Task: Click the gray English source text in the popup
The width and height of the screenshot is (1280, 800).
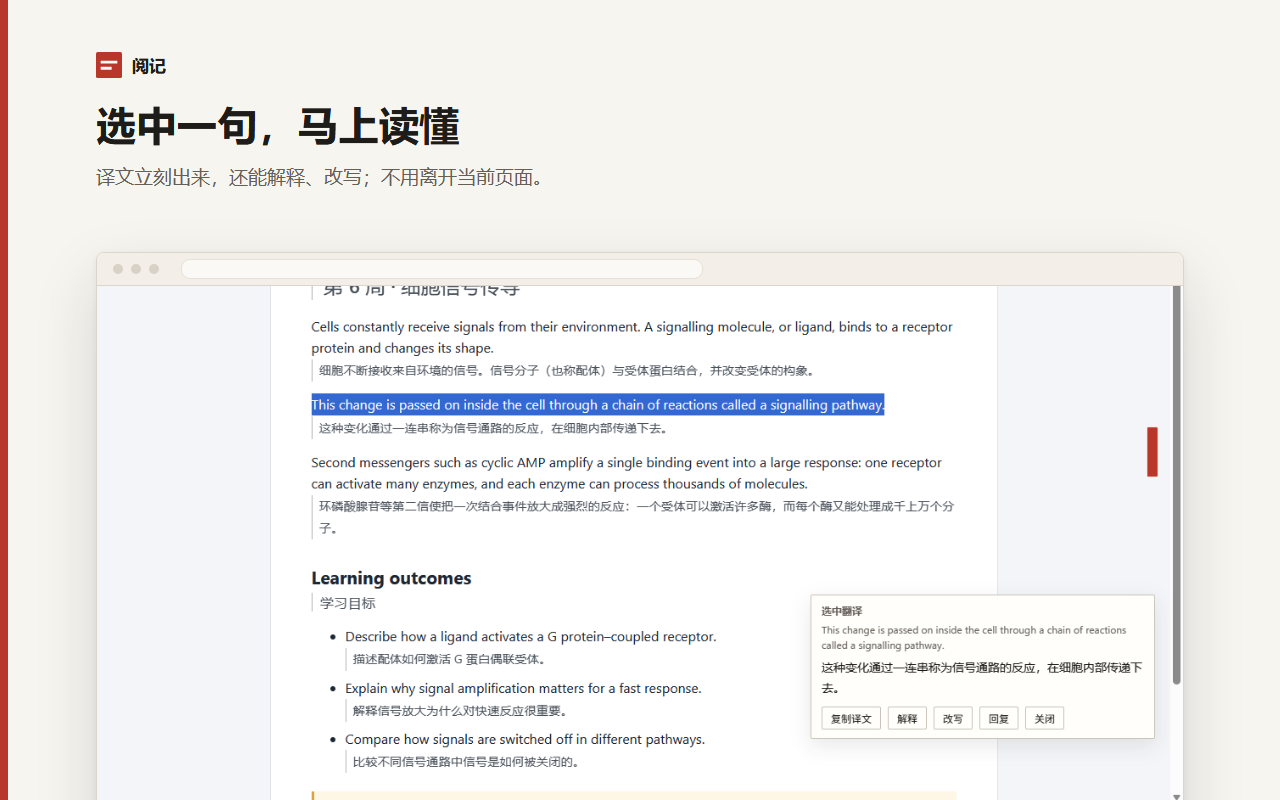Action: click(x=974, y=638)
